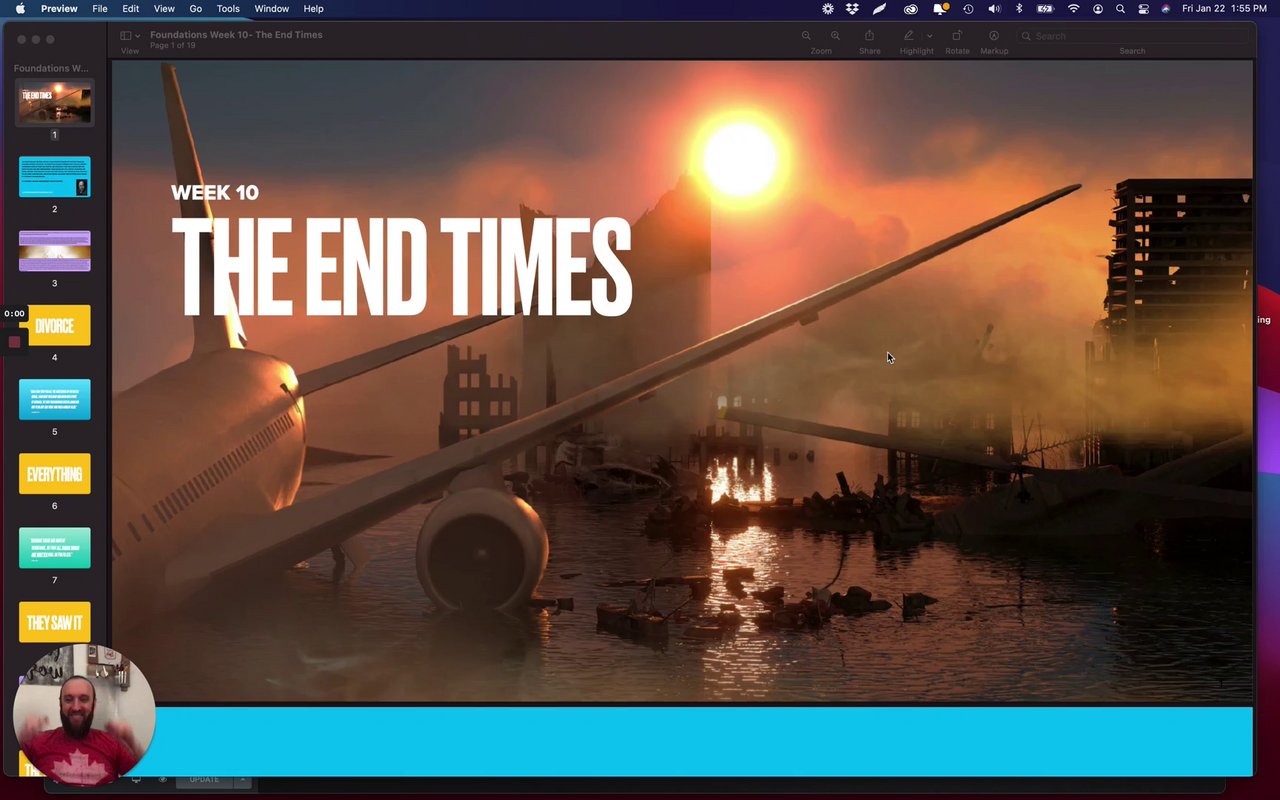The image size is (1280, 800).
Task: Click the Zoom Out magnifier icon
Action: point(806,36)
